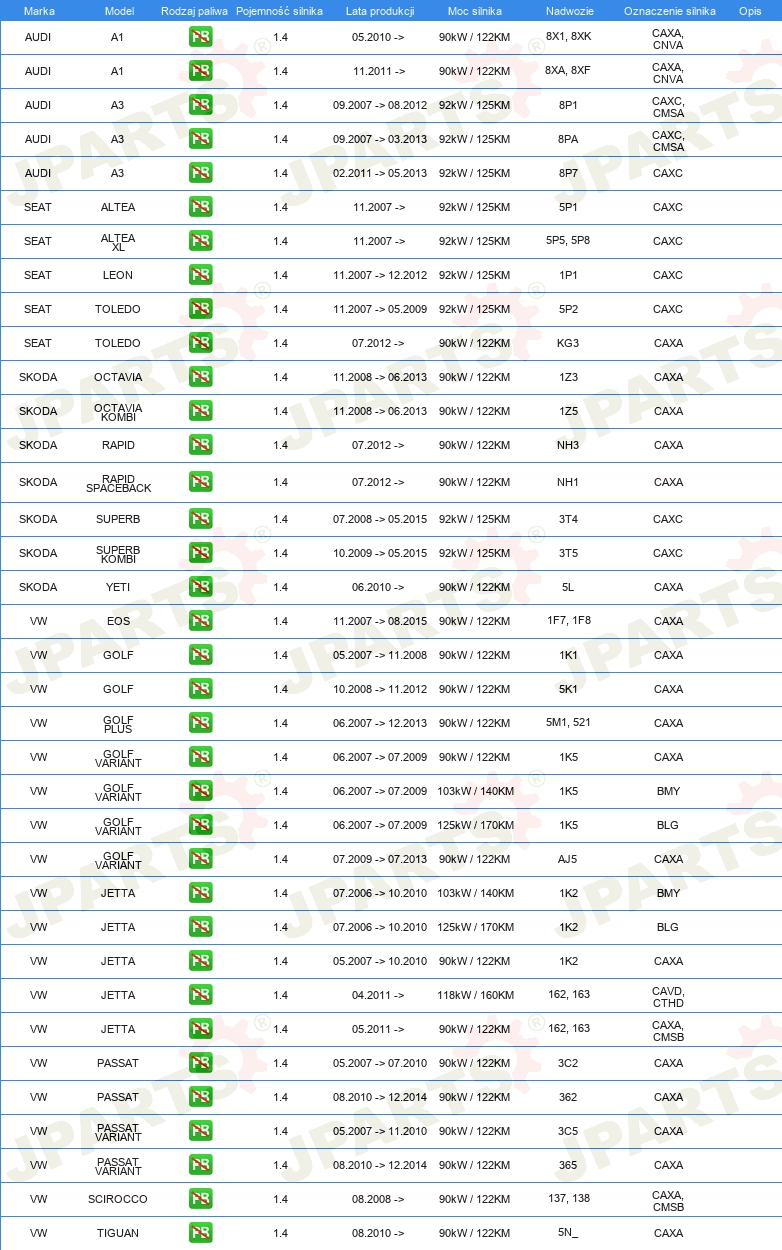Select the 1Z5 body code cell
Screen dimensions: 782x1250
(568, 411)
